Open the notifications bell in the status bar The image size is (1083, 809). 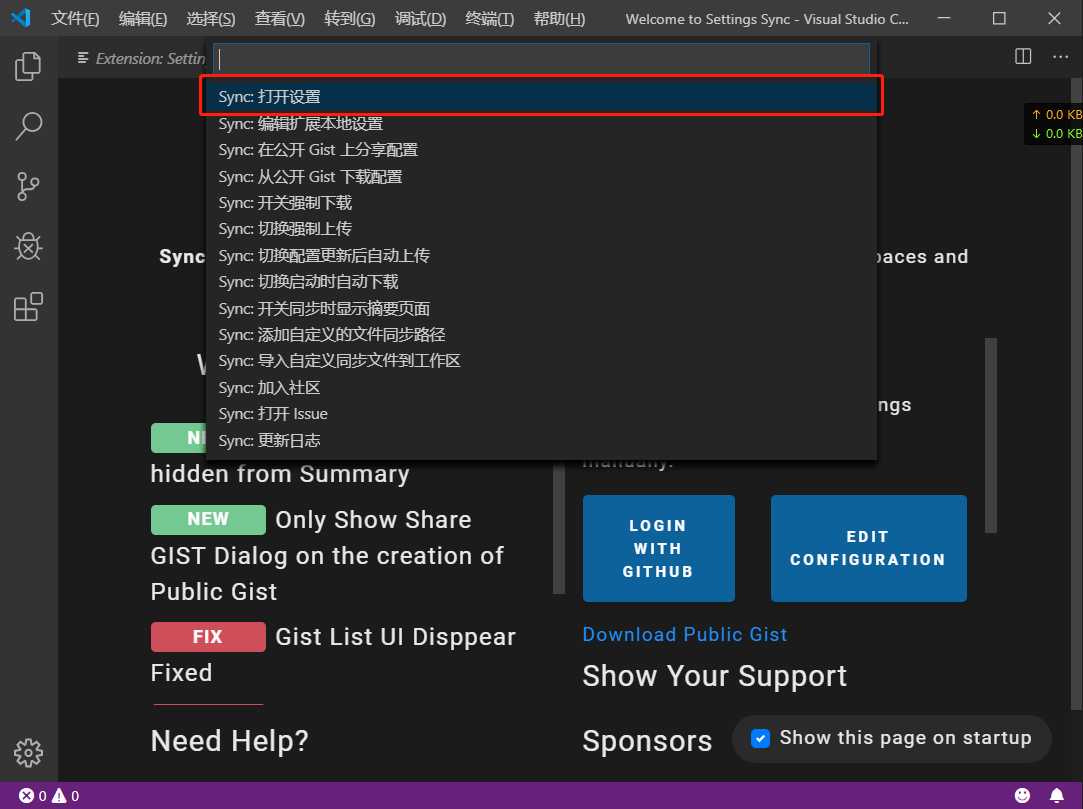tap(1057, 796)
